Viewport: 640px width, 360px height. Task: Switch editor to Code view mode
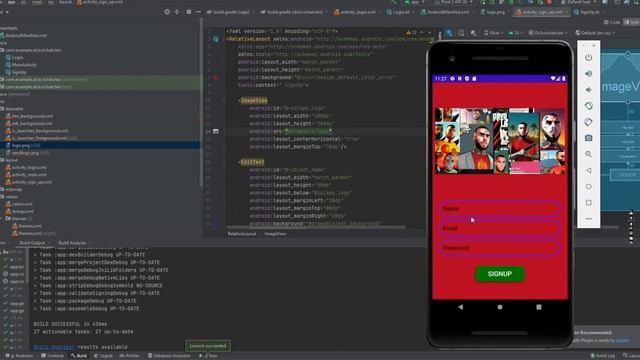[612, 22]
